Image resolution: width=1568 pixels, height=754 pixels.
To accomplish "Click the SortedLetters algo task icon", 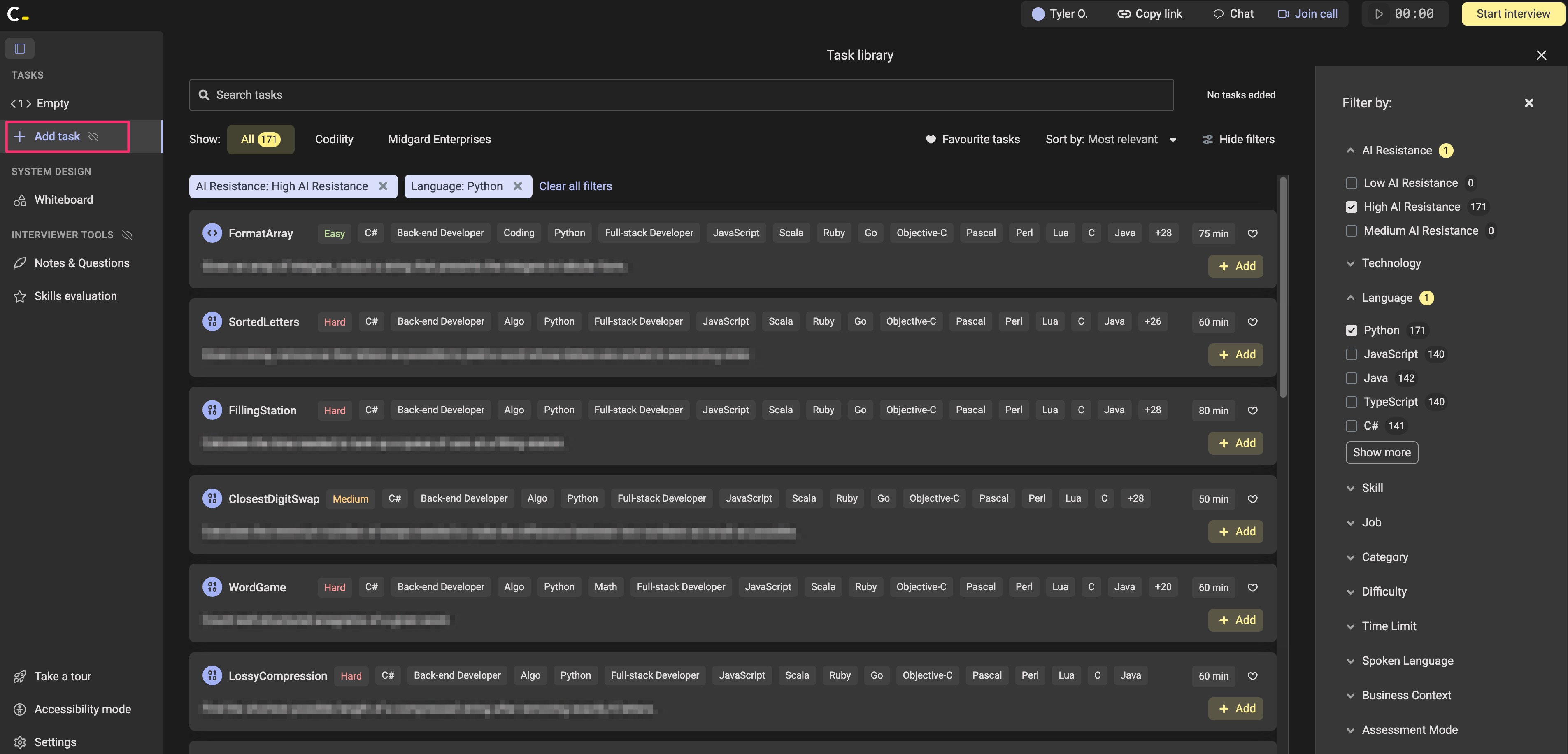I will click(x=212, y=321).
